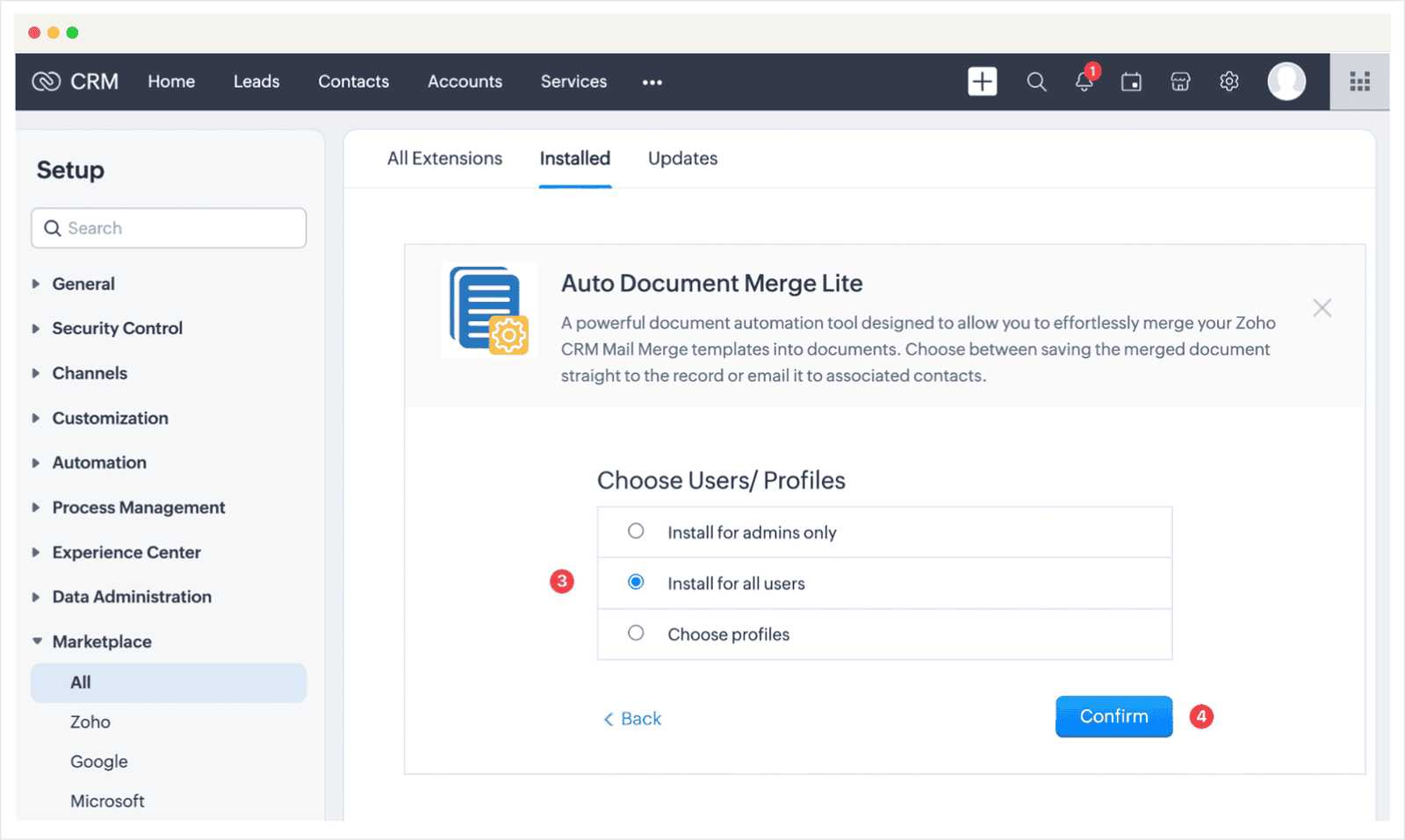Switch to the All Extensions tab
Image resolution: width=1405 pixels, height=840 pixels.
coord(444,159)
